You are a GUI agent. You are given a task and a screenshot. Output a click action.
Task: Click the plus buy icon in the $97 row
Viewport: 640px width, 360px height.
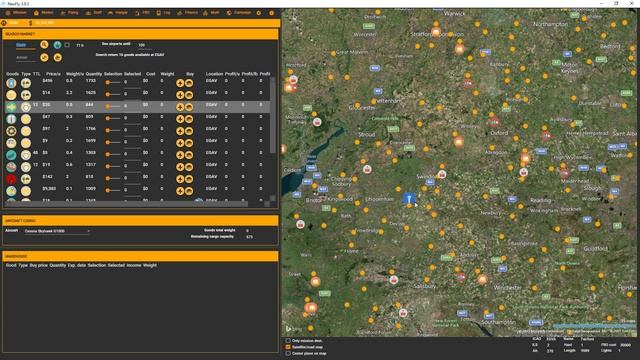tap(180, 131)
